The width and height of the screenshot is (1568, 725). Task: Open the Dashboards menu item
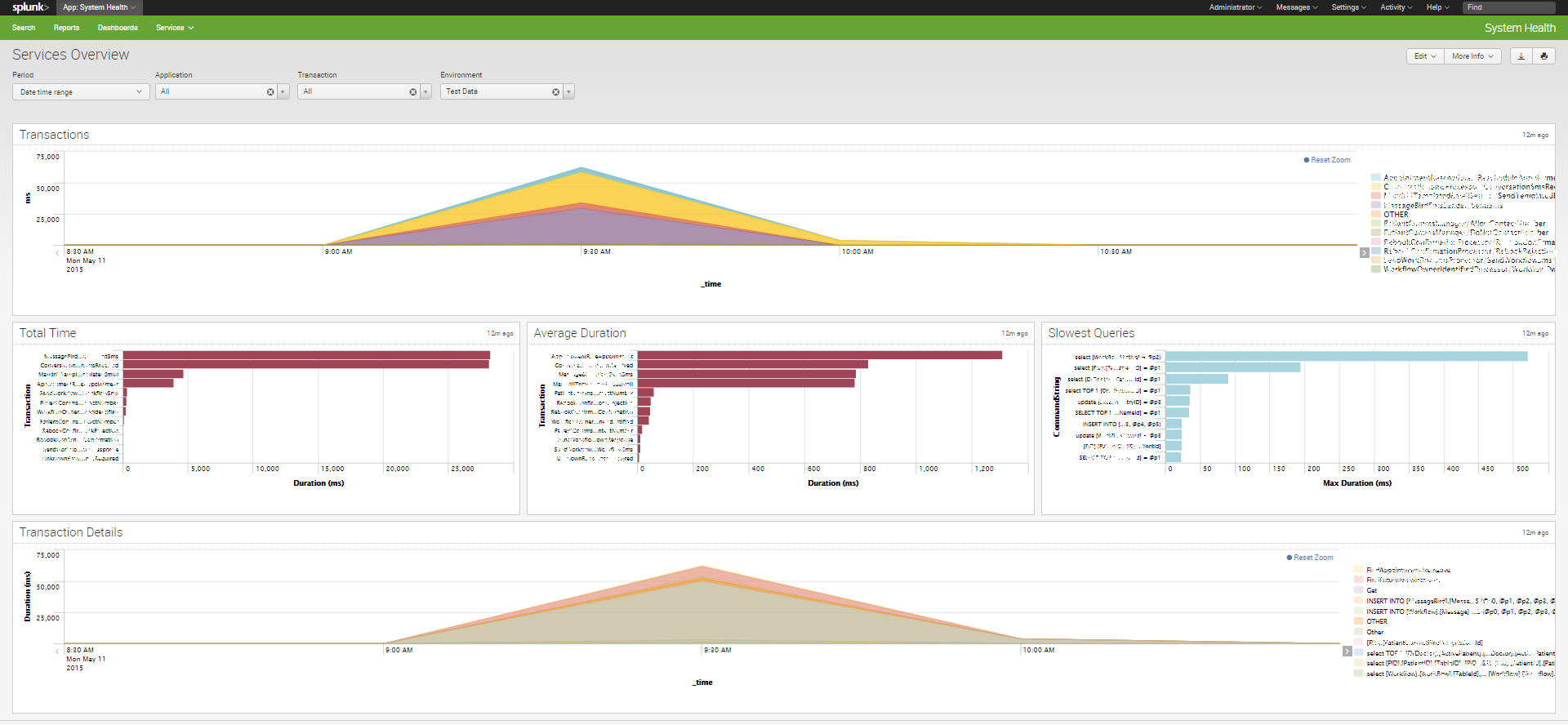[x=118, y=28]
